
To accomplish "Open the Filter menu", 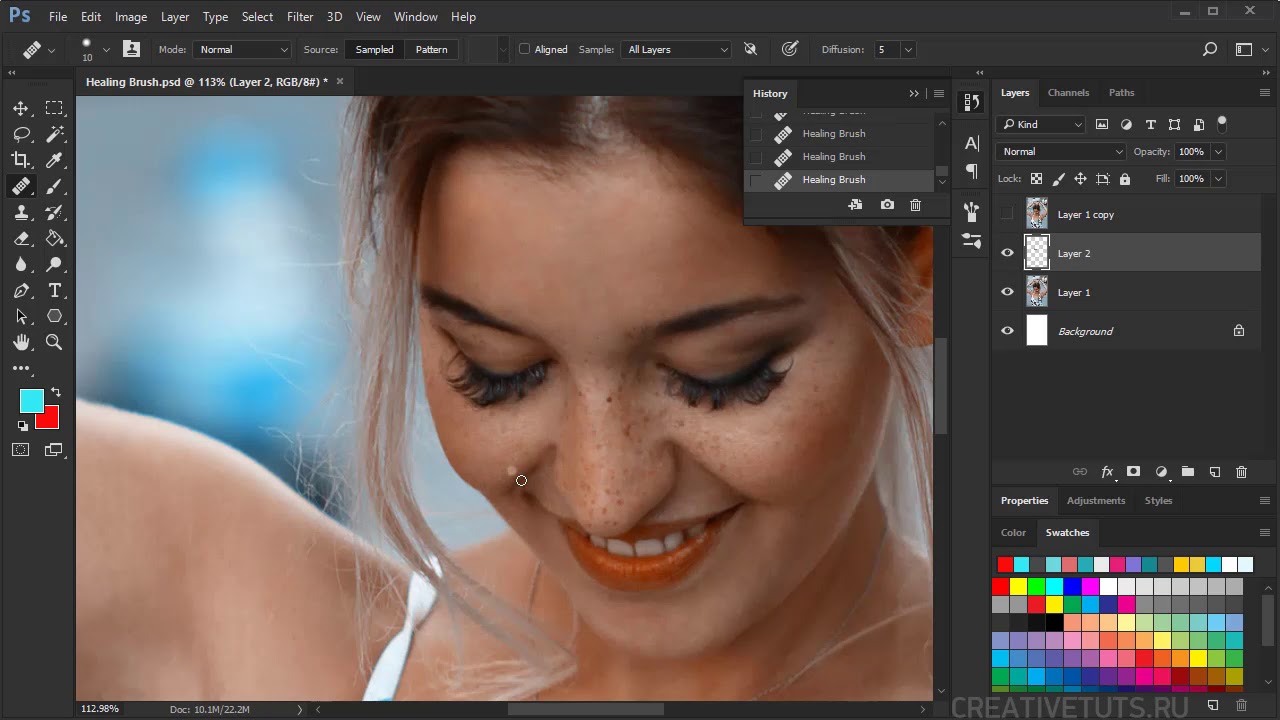I will pos(300,17).
